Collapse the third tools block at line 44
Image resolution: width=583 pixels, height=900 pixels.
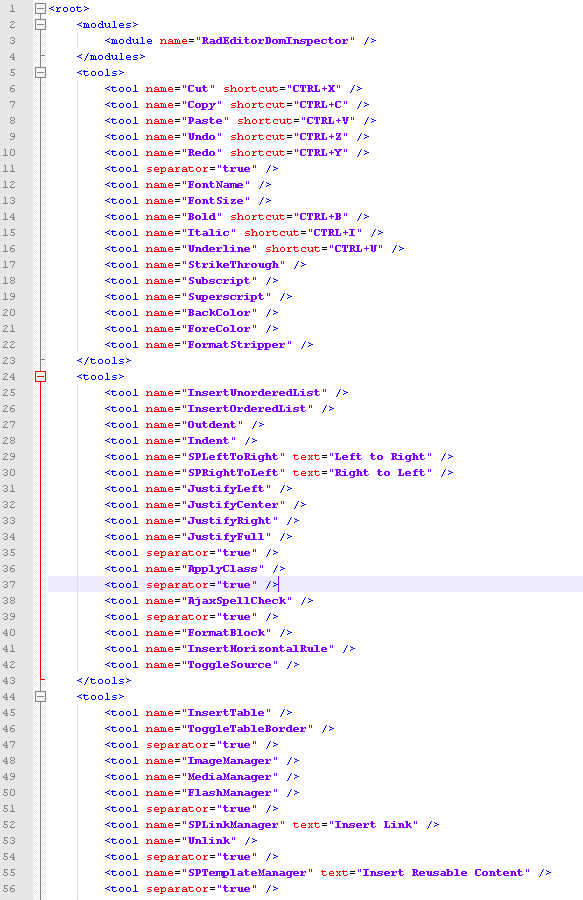(x=40, y=696)
